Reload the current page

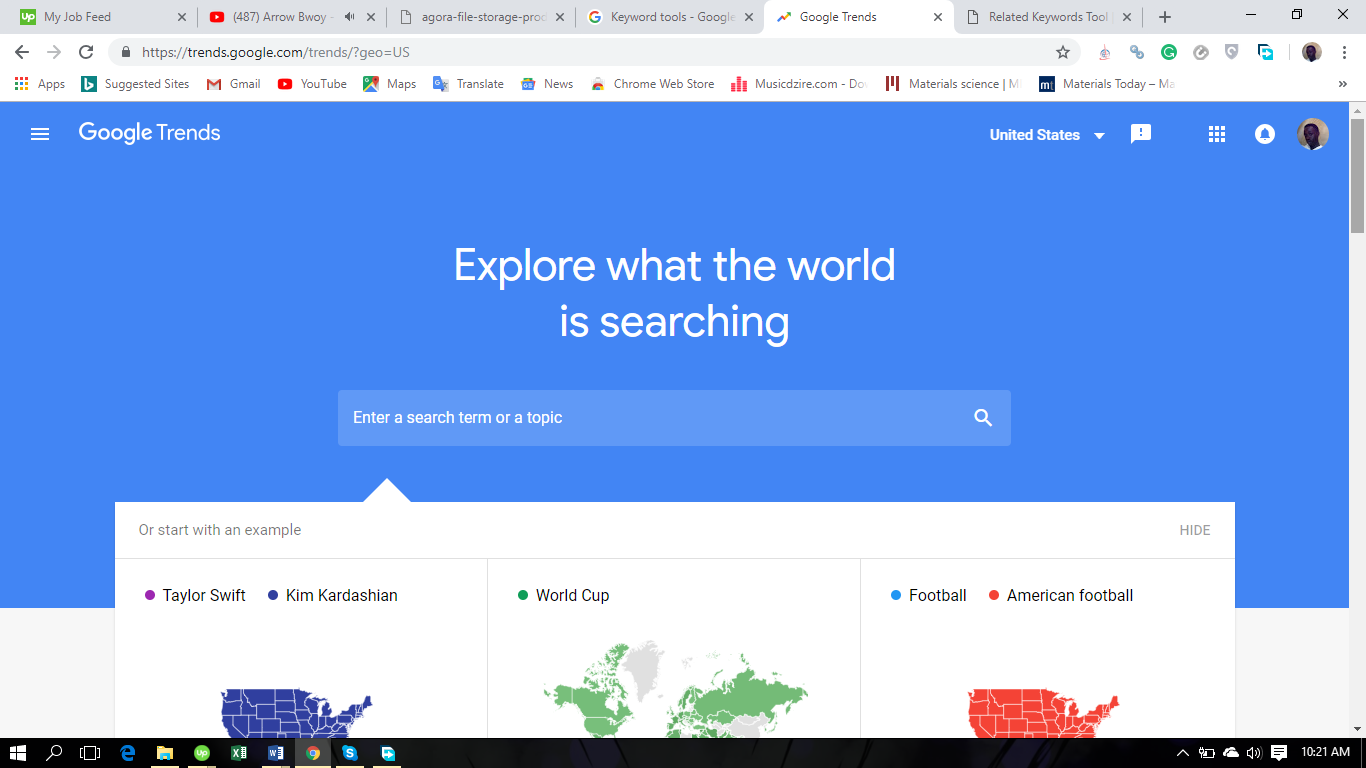point(86,52)
